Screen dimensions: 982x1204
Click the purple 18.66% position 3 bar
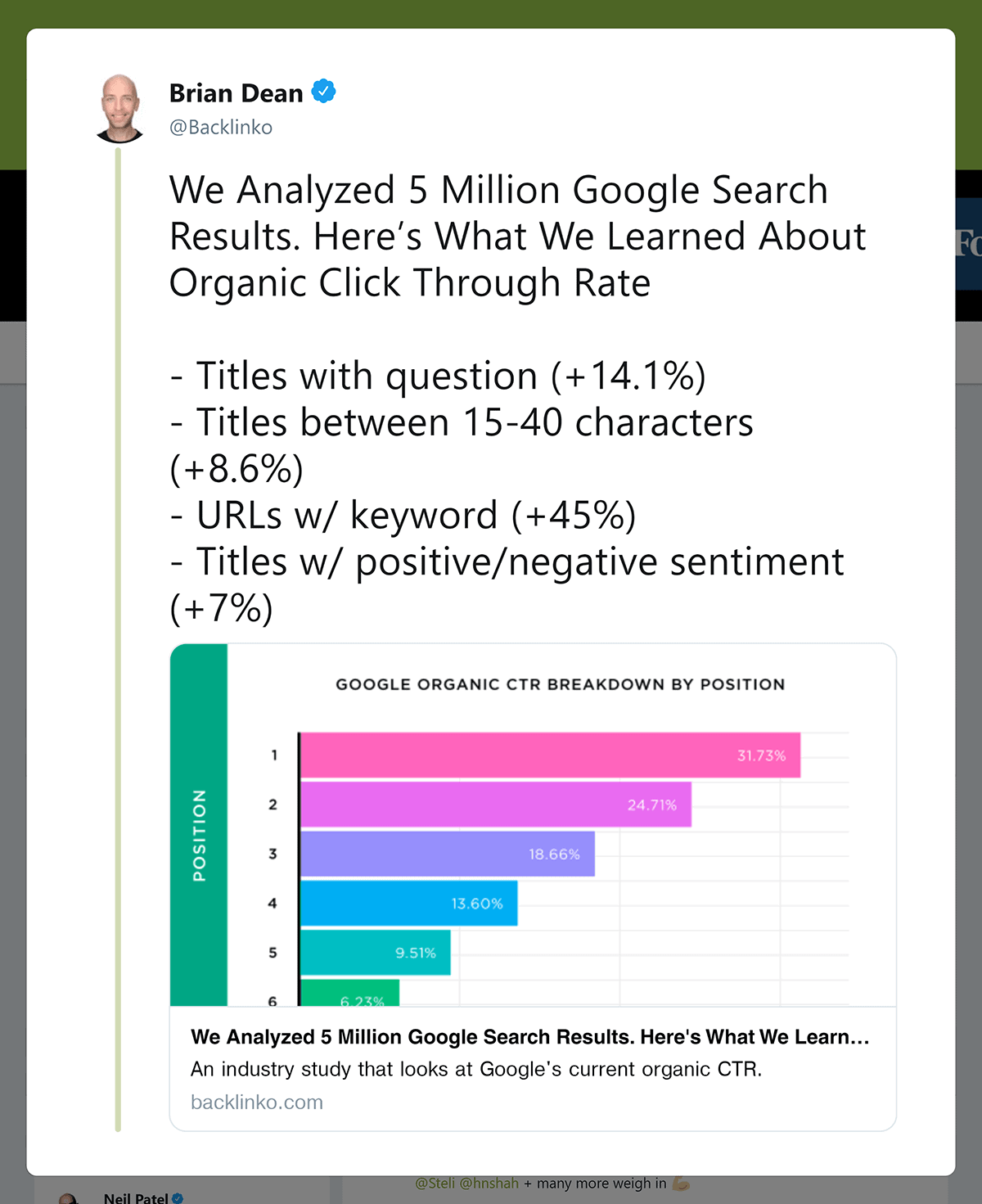(448, 854)
